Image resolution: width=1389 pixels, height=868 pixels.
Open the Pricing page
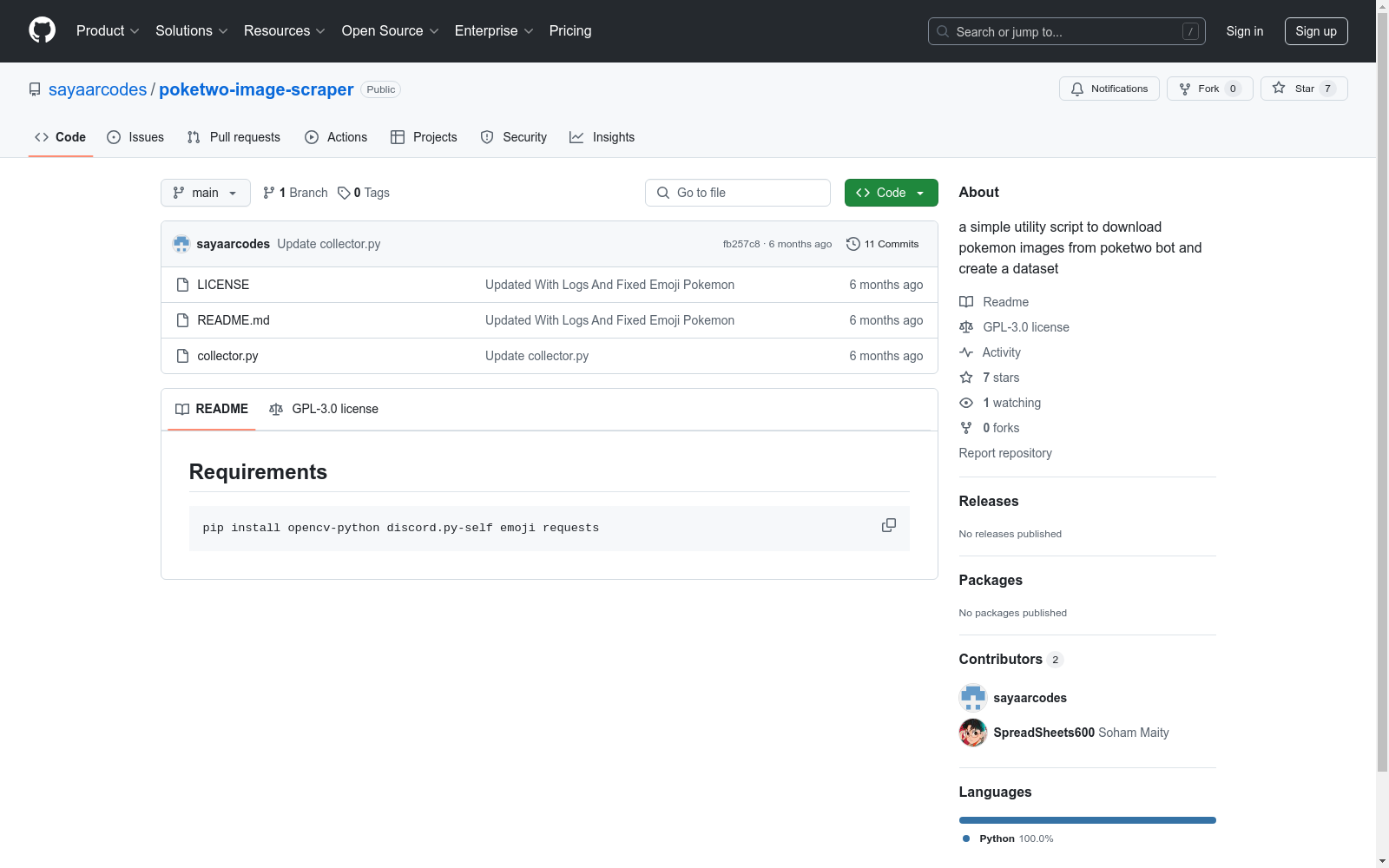click(570, 30)
